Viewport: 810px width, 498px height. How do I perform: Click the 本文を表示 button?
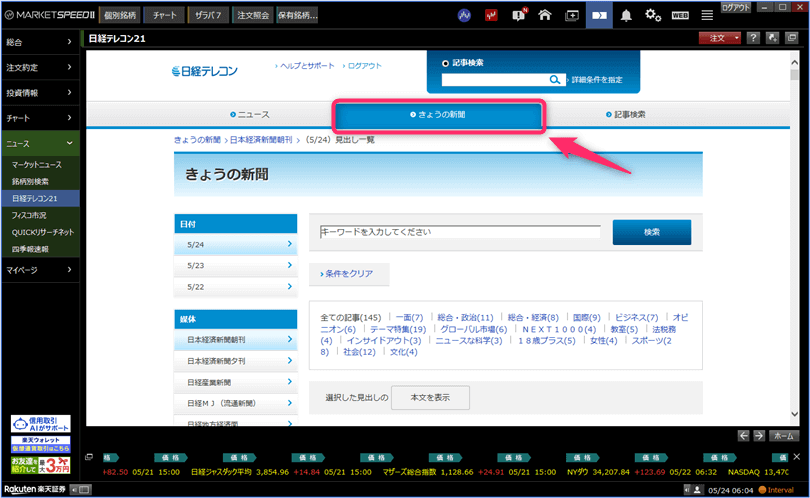pyautogui.click(x=430, y=397)
